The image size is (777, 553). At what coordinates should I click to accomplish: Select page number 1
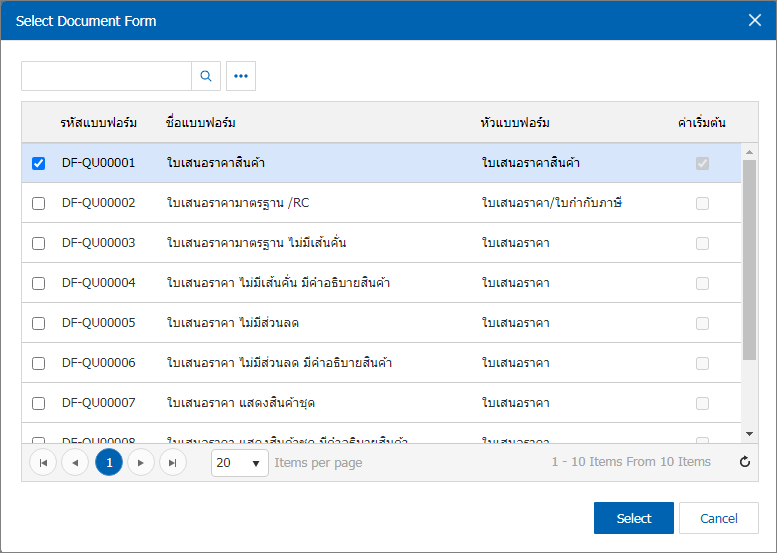109,462
